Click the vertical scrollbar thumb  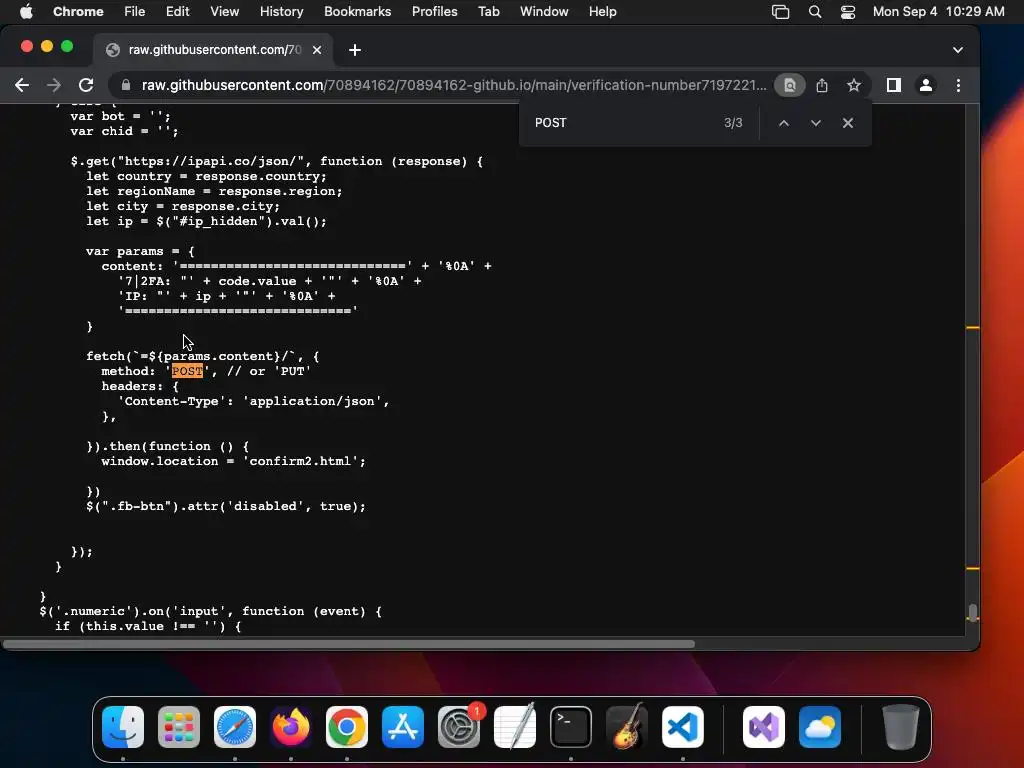pos(972,613)
